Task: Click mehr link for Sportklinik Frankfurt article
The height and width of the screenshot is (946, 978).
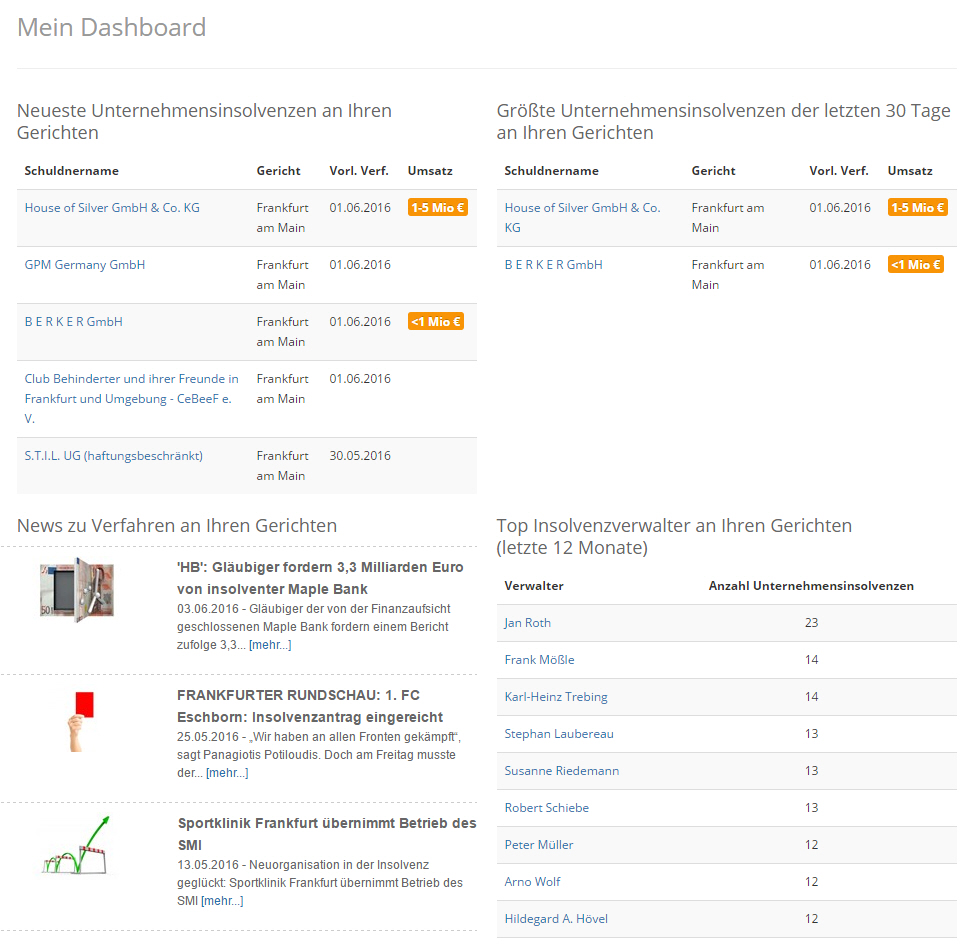Action: [x=222, y=901]
